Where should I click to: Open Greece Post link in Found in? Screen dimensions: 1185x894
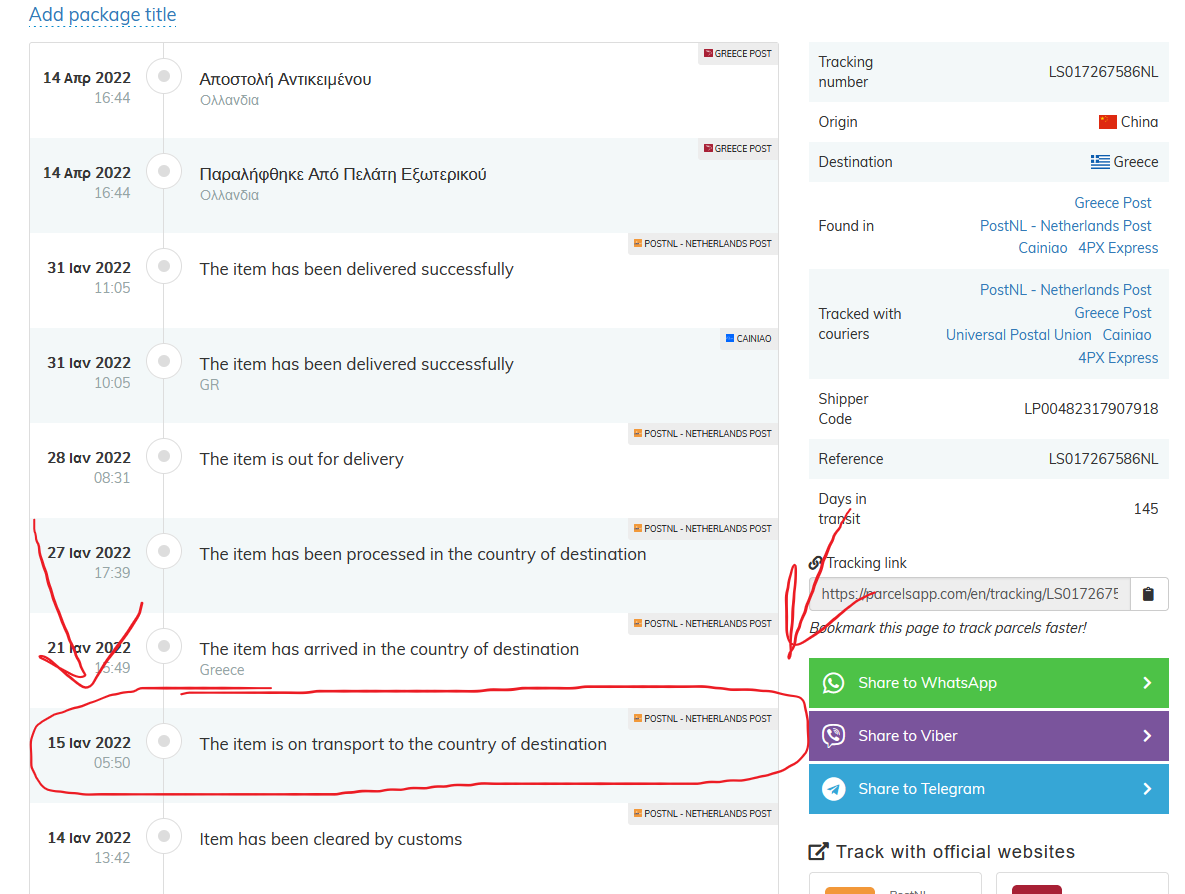click(1112, 203)
